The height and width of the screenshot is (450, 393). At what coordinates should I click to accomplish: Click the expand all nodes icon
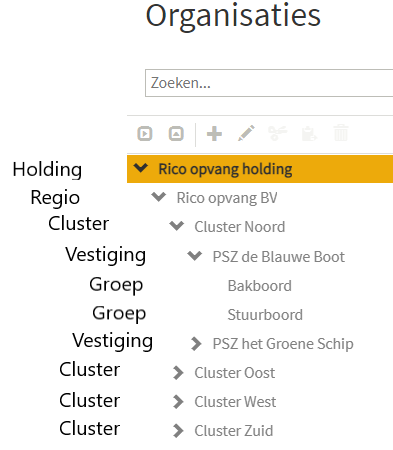click(x=145, y=134)
